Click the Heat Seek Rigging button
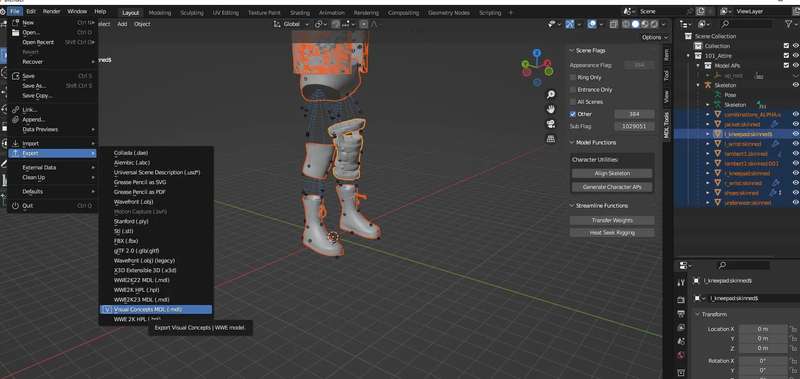800x379 pixels. coord(612,233)
